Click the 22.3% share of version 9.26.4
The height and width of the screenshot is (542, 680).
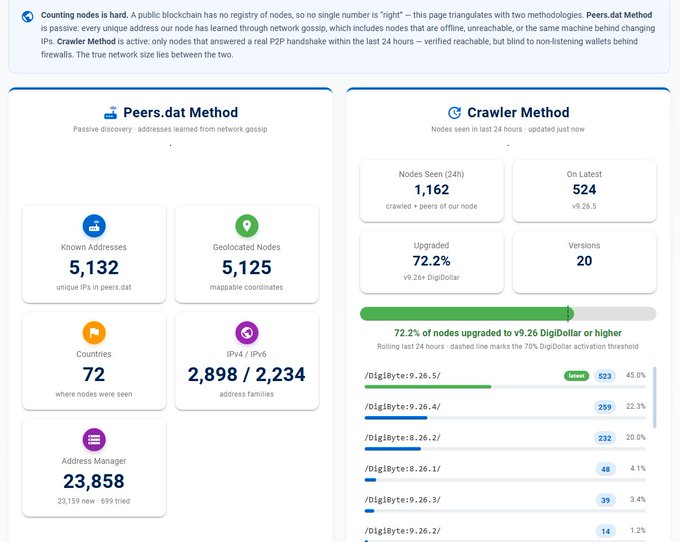click(x=636, y=407)
